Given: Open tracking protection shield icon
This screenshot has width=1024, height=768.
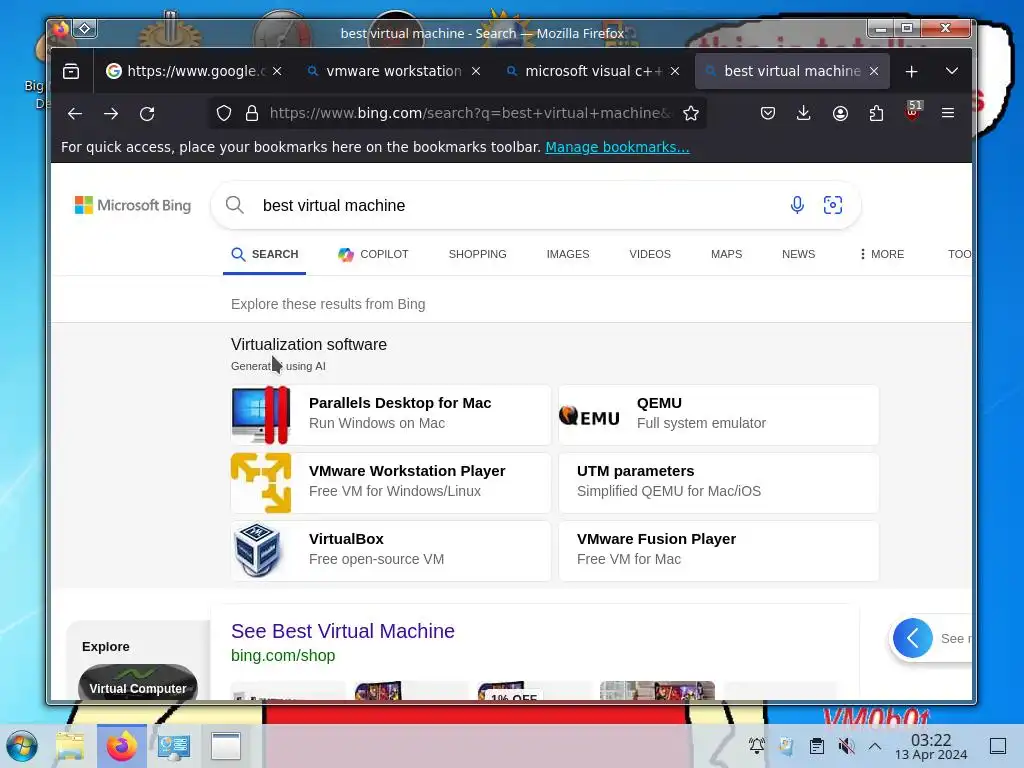Looking at the screenshot, I should point(224,114).
